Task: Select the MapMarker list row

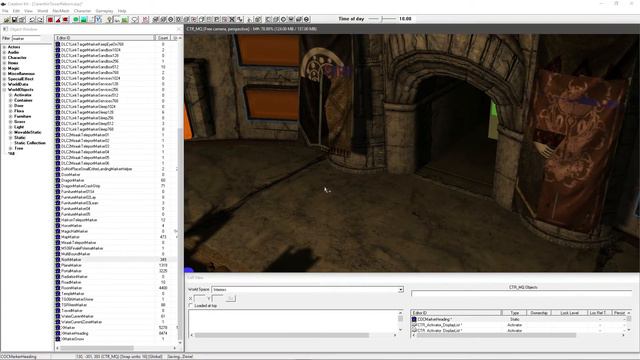Action: [x=116, y=237]
